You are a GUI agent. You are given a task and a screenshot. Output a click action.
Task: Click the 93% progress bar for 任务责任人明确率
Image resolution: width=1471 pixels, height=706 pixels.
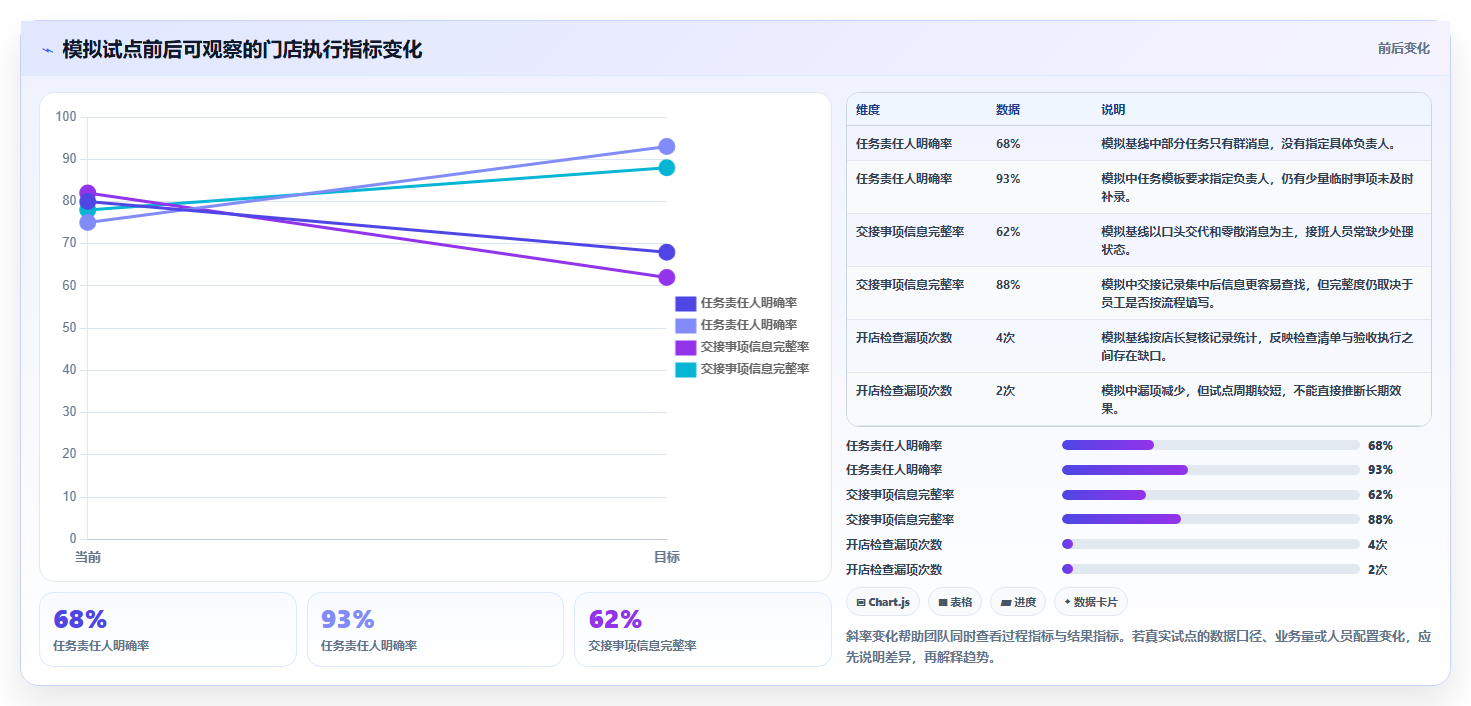[x=1211, y=470]
